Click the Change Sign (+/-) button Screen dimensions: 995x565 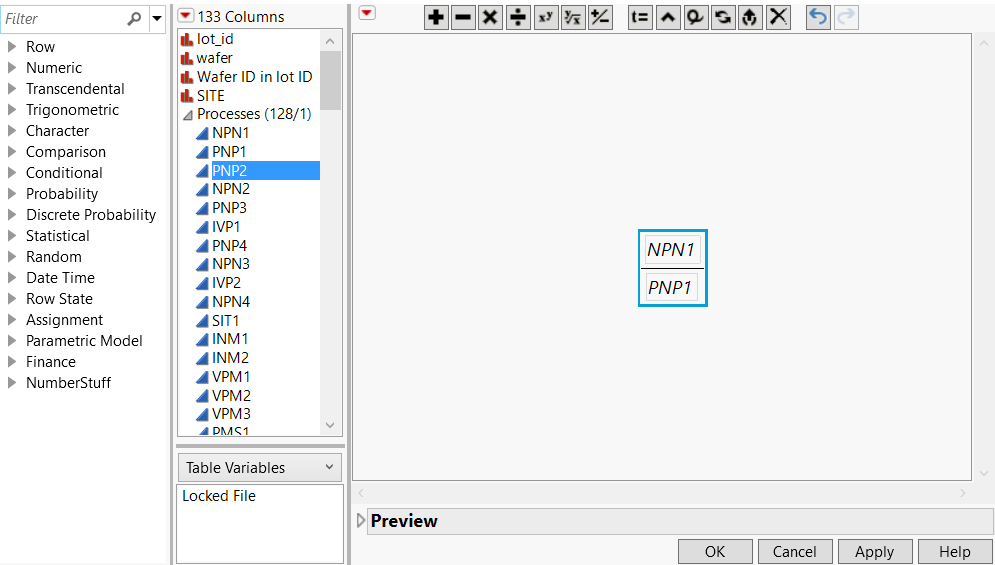[x=600, y=17]
